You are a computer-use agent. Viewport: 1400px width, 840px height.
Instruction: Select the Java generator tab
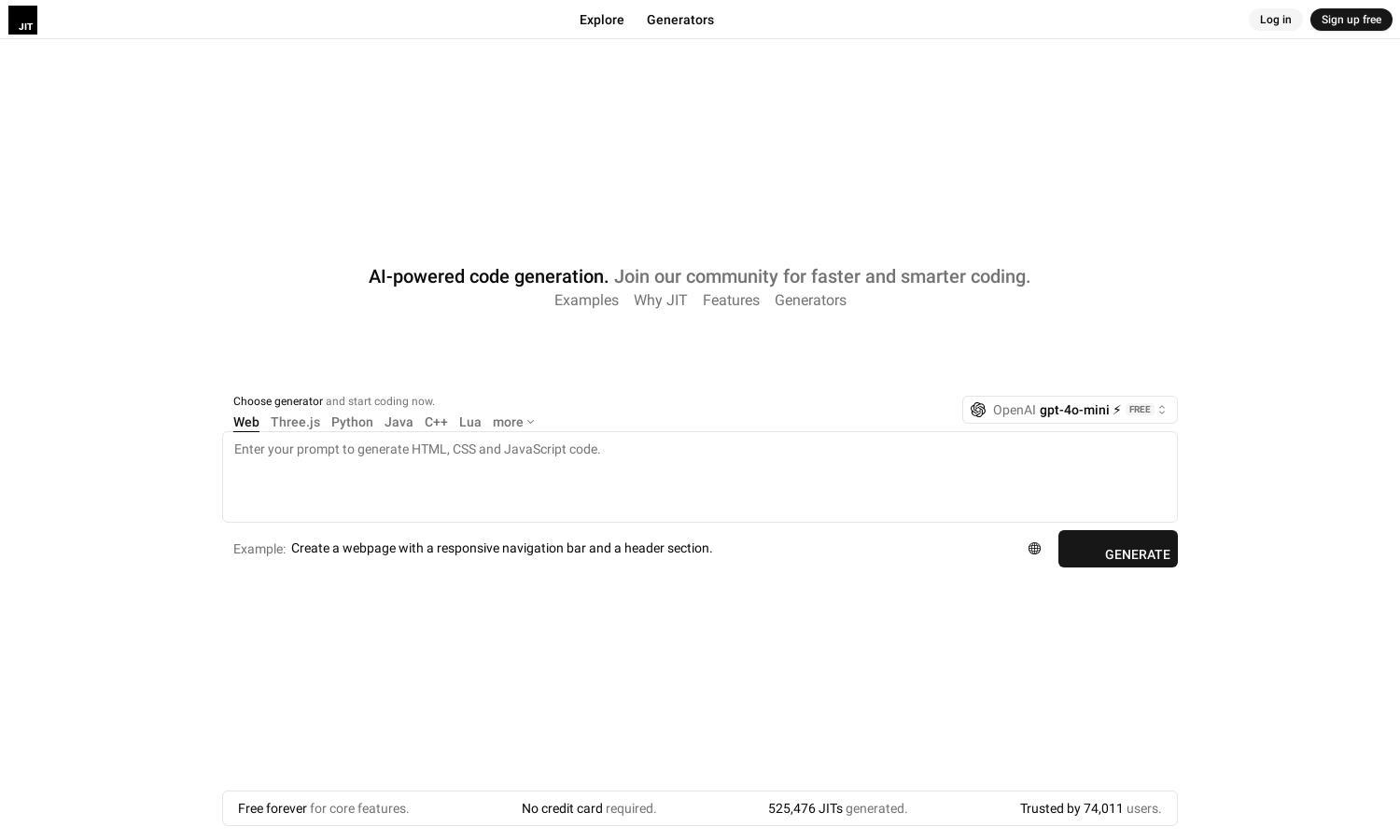[x=399, y=423]
